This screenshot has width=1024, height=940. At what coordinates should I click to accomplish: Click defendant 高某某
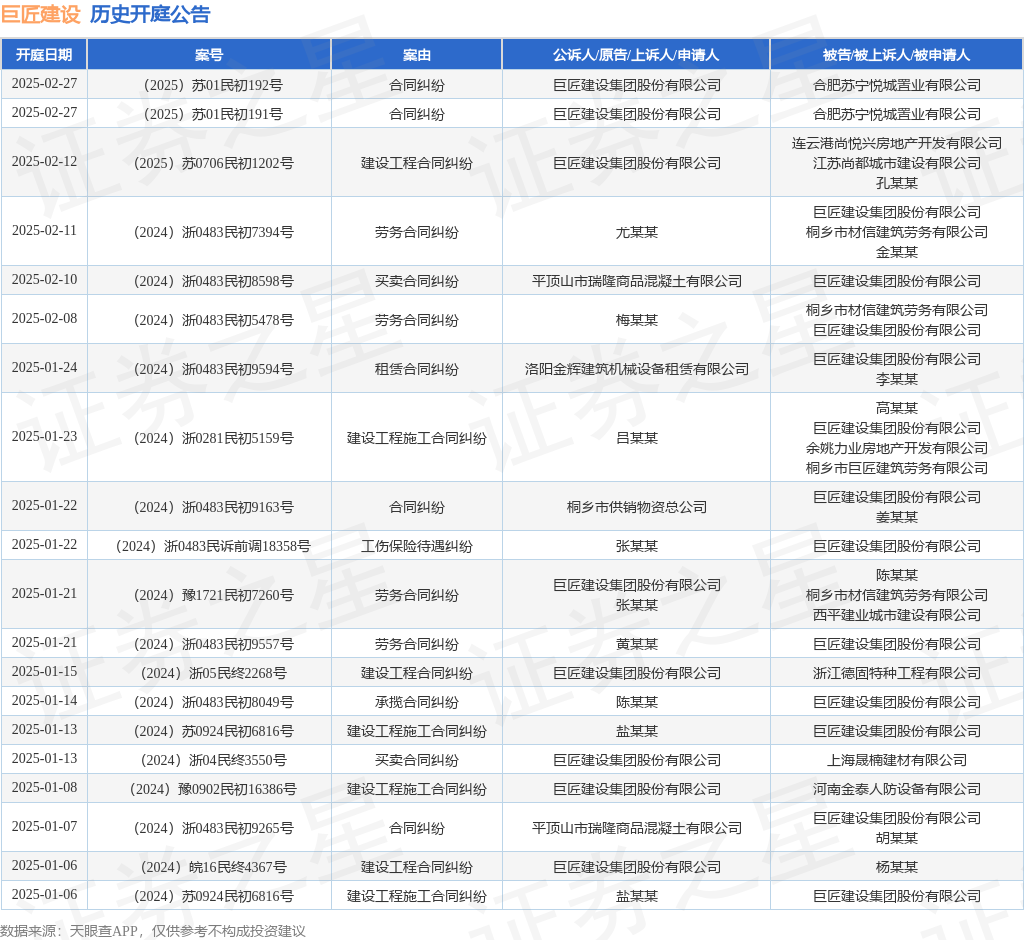pos(897,408)
